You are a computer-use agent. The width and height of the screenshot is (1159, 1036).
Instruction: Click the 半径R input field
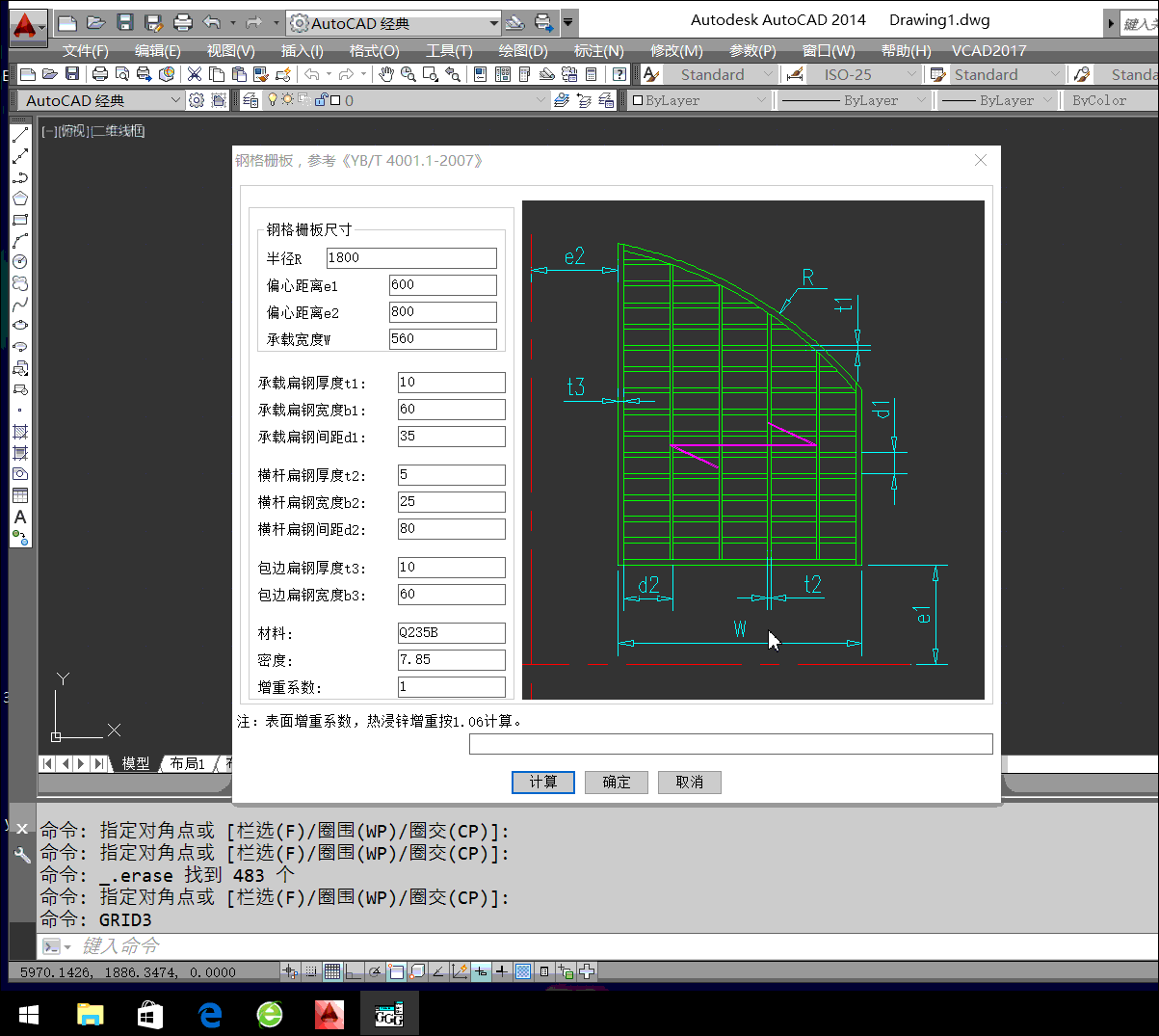(x=411, y=257)
